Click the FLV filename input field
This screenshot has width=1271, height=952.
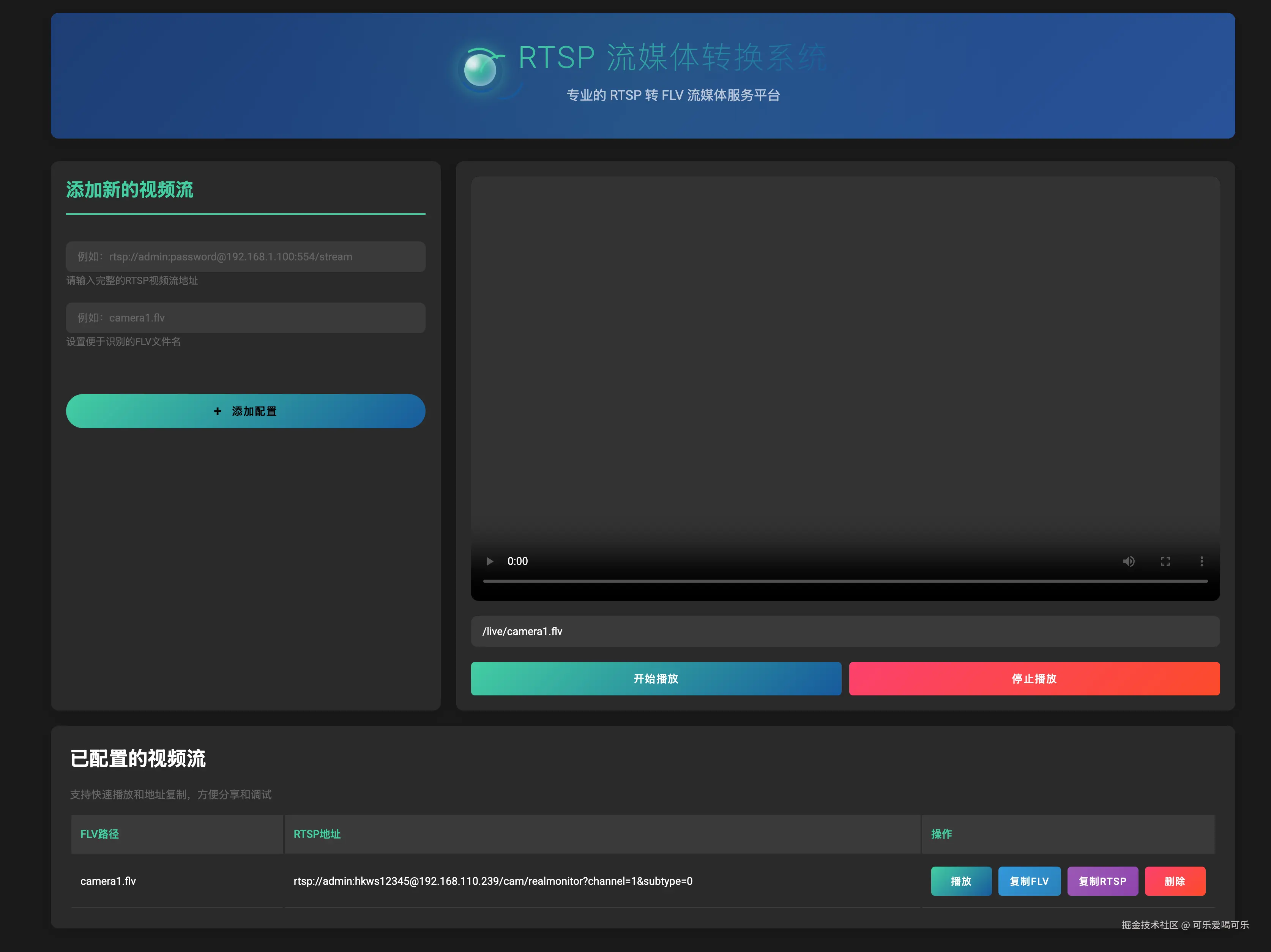[245, 318]
